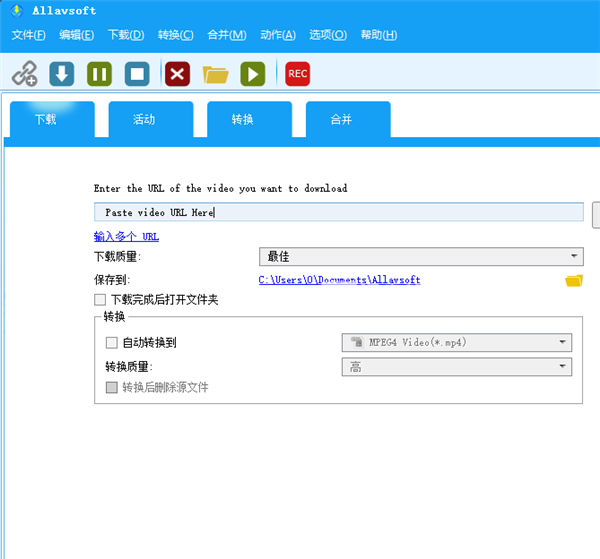Click the paste URL link icon
The height and width of the screenshot is (559, 600).
pyautogui.click(x=24, y=73)
